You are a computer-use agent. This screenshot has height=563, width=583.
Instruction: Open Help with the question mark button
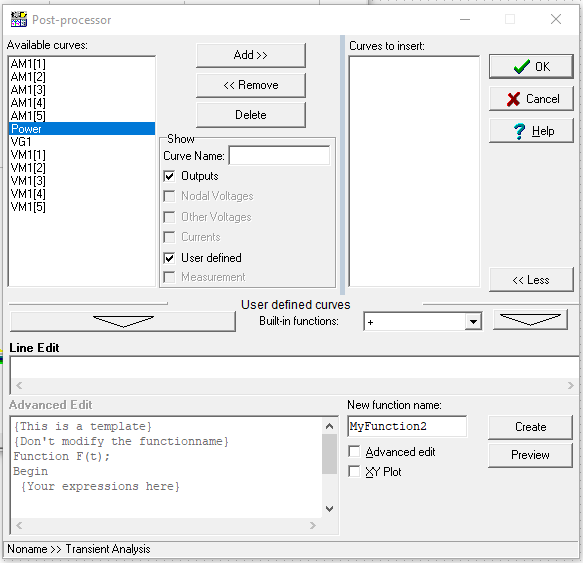coord(531,131)
